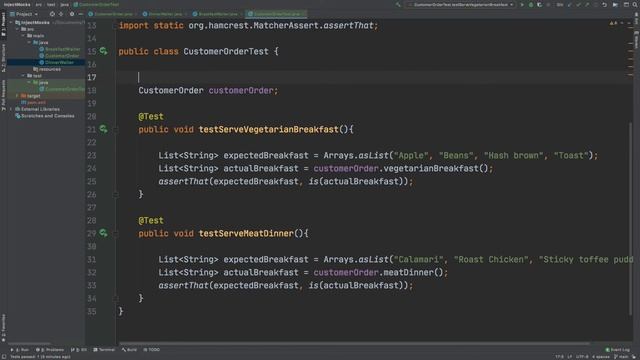
Task: Open the Project tool window stripe button
Action: (x=3, y=25)
